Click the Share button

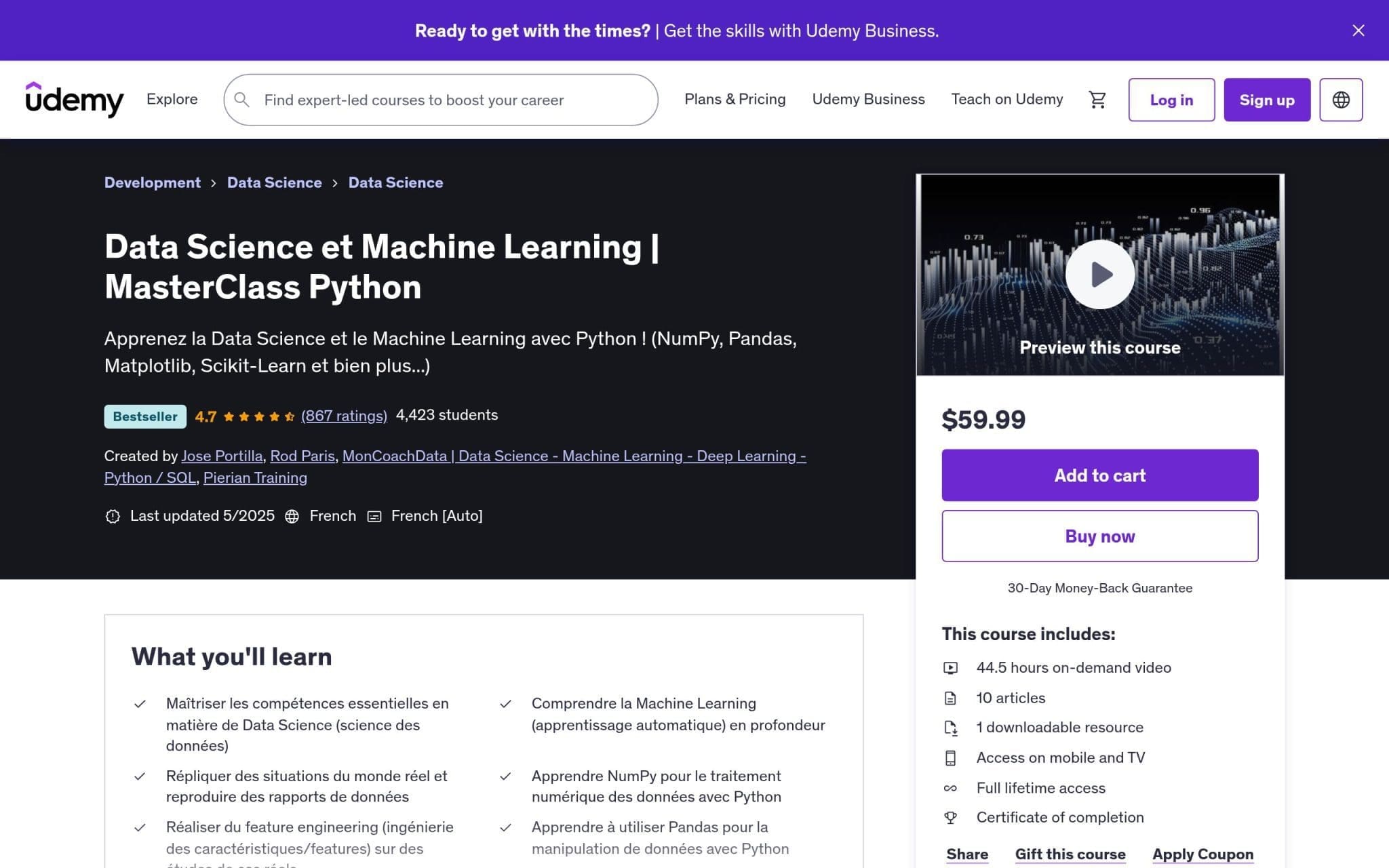[967, 854]
